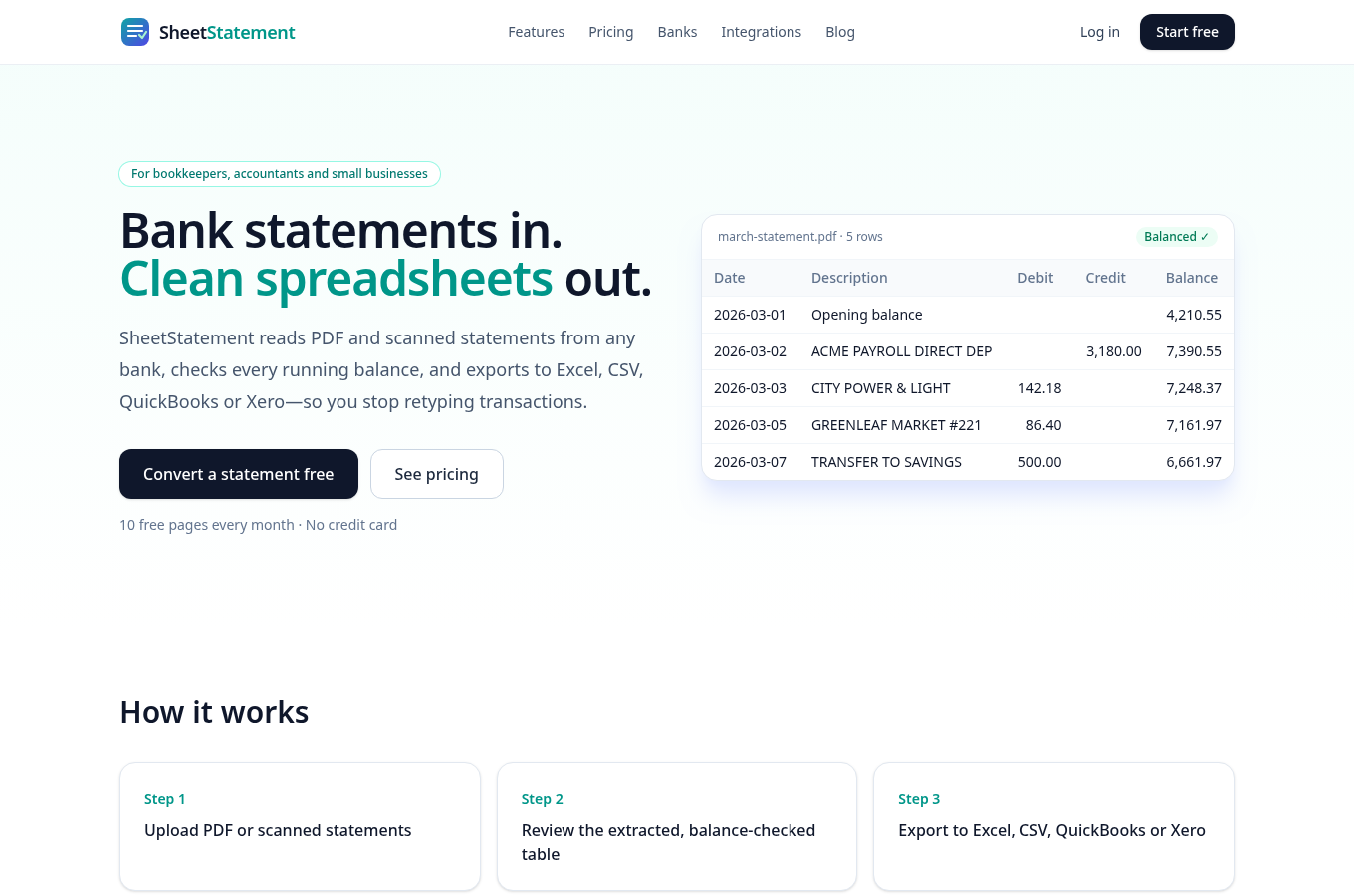Click the 6,661.97 balance value
Image resolution: width=1354 pixels, height=896 pixels.
coord(1194,462)
